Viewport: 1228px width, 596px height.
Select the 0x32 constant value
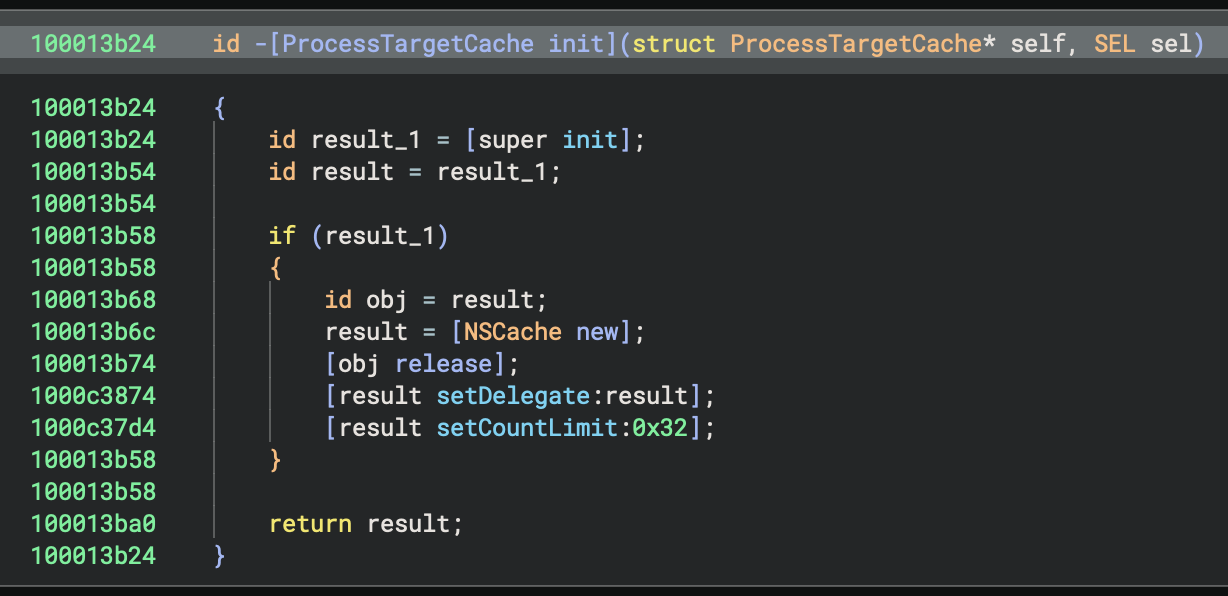661,428
